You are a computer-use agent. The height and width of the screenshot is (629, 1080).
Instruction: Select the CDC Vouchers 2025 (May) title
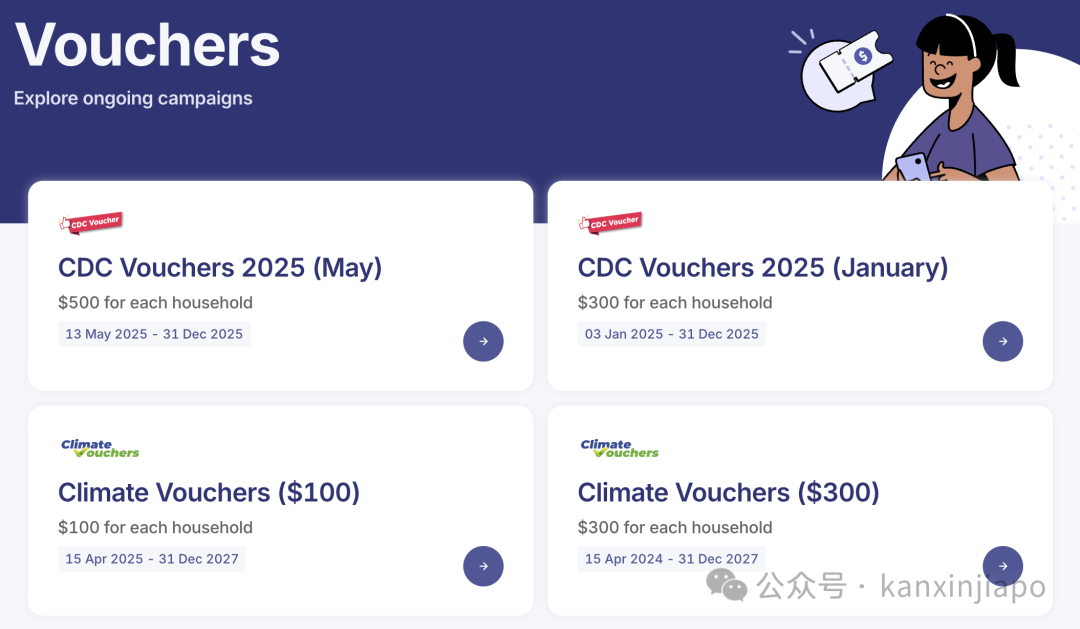tap(220, 267)
